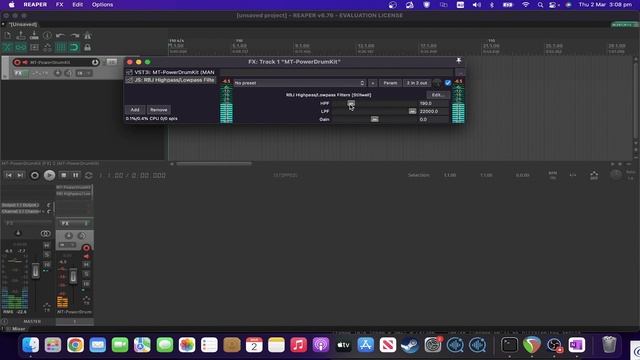Toggle the Metronome toolbar icon

point(87,36)
